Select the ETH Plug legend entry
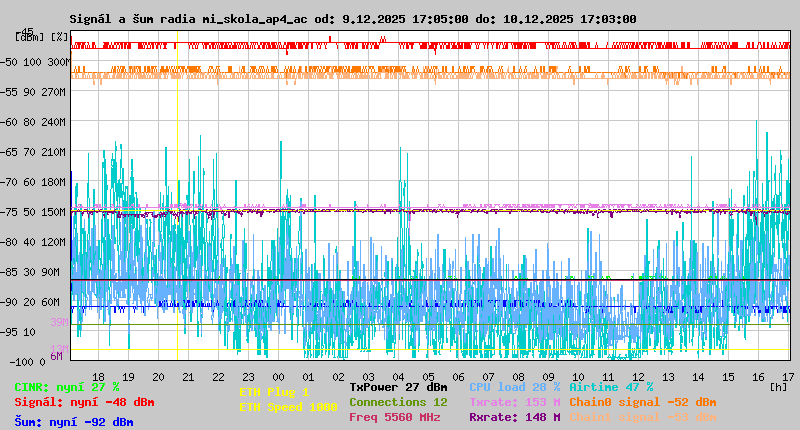Viewport: 800px width, 430px height. (274, 392)
